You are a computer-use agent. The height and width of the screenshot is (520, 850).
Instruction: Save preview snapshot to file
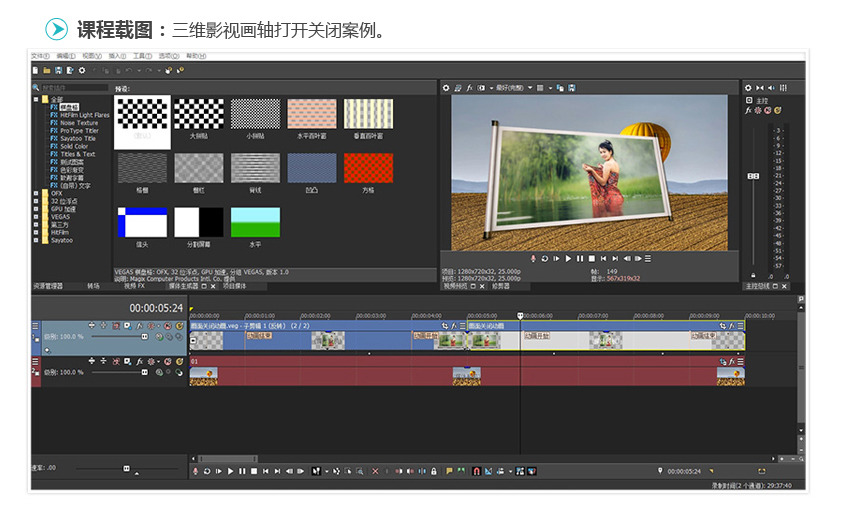pyautogui.click(x=571, y=88)
